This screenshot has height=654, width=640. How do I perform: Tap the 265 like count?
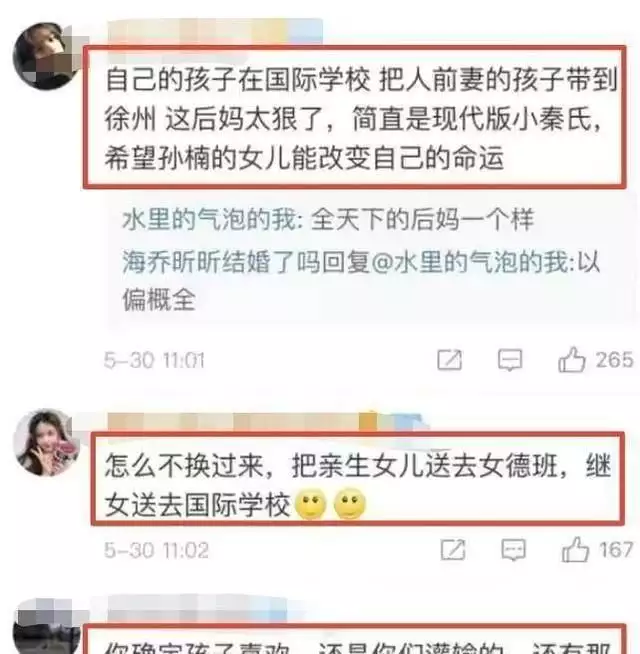pyautogui.click(x=614, y=360)
